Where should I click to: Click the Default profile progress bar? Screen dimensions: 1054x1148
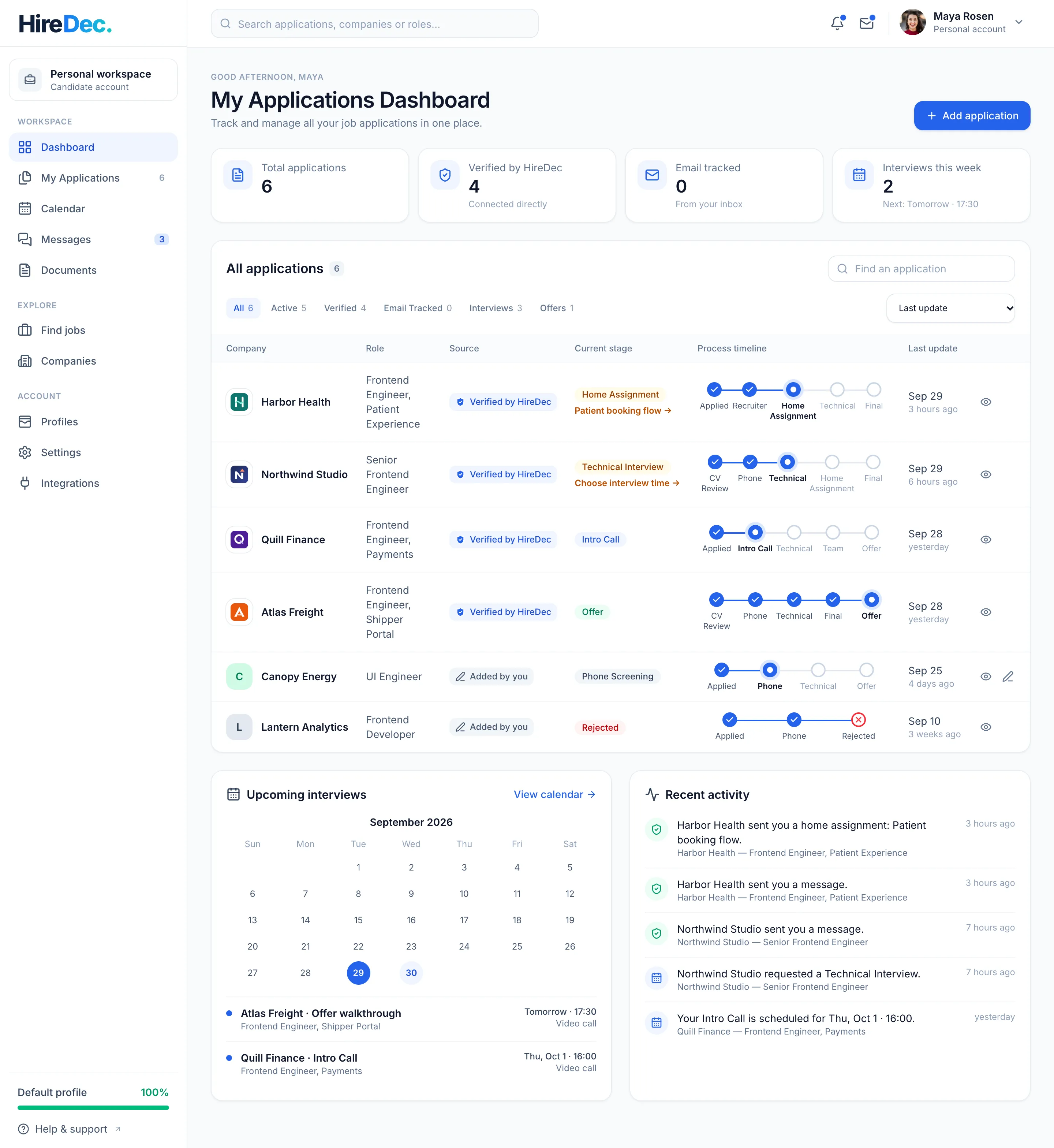94,1108
